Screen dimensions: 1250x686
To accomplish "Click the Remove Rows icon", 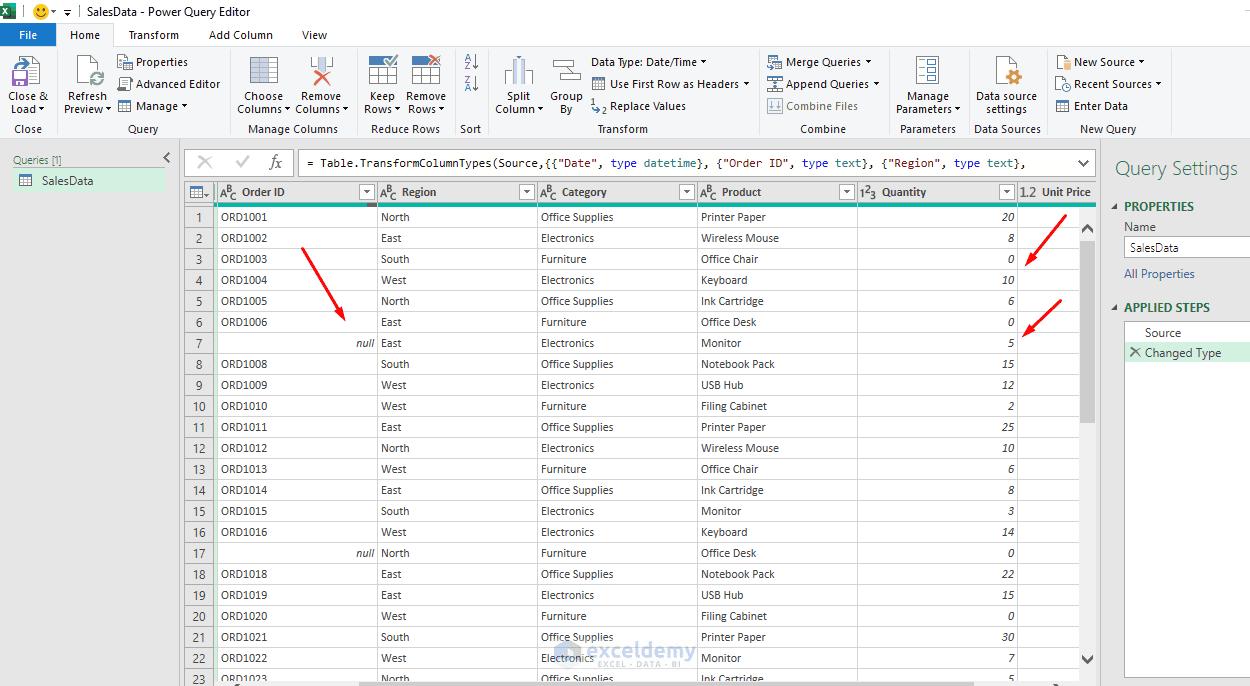I will pos(426,71).
